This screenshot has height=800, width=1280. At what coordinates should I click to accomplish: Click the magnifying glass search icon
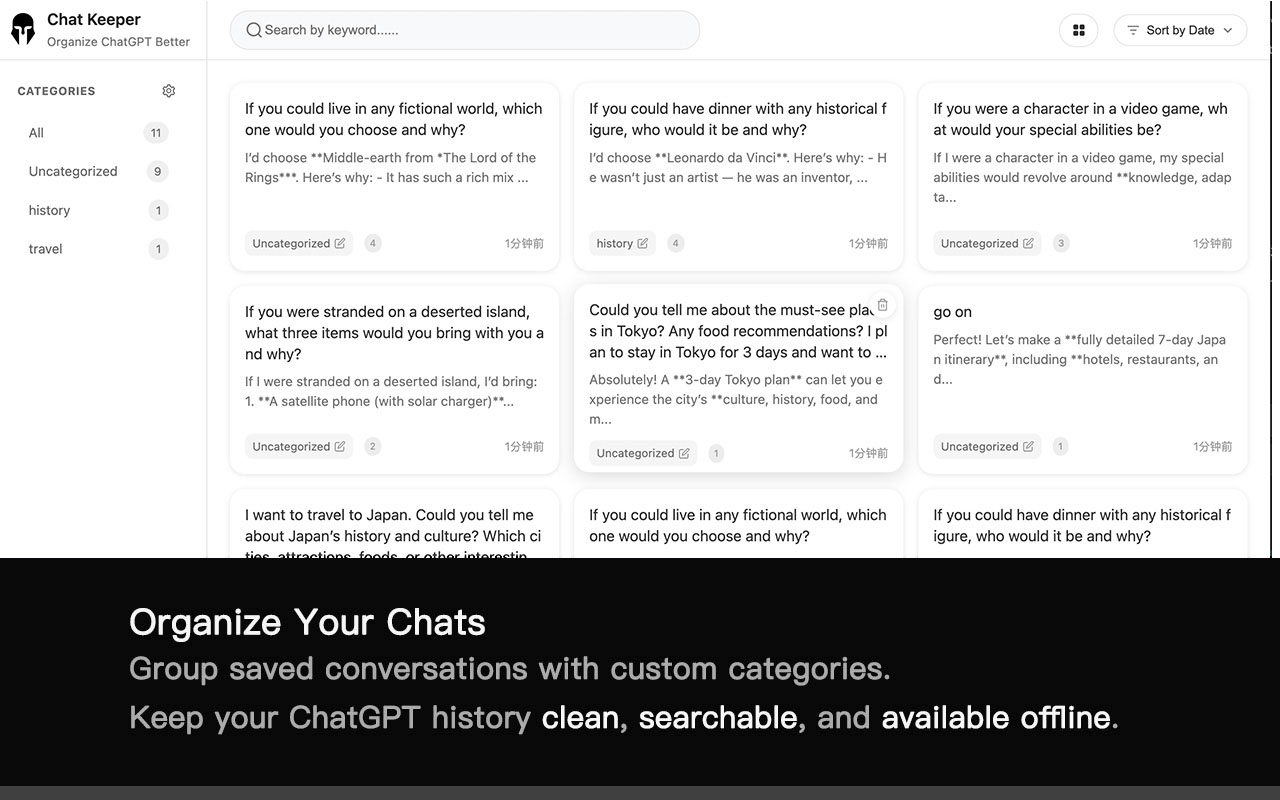coord(253,30)
